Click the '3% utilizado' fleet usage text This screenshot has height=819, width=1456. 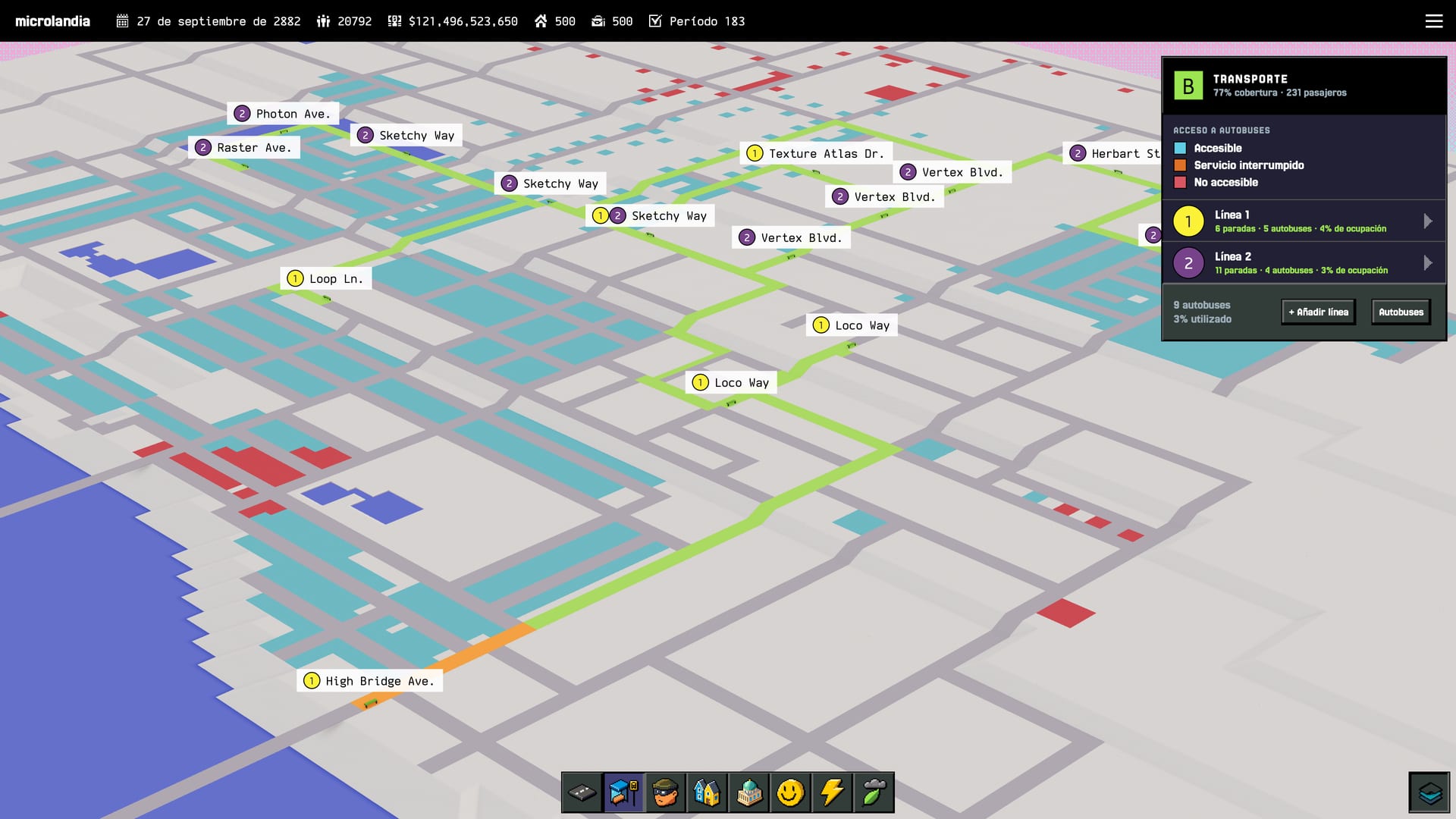tap(1202, 319)
